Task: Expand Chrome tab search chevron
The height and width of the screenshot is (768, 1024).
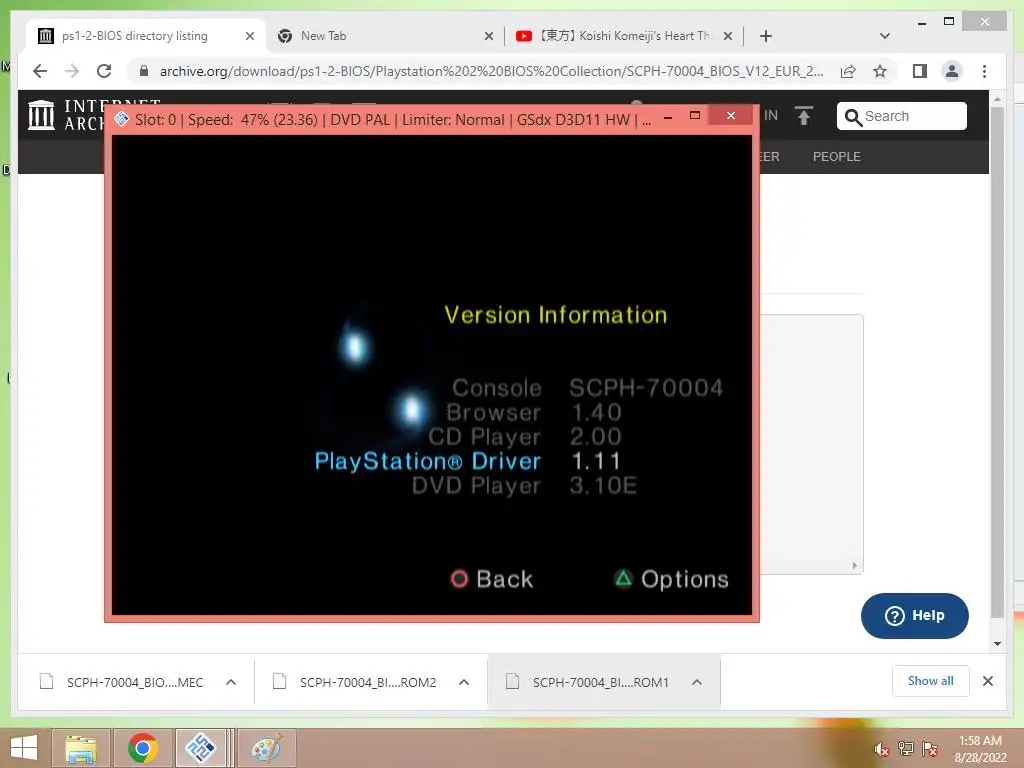Action: [x=885, y=36]
